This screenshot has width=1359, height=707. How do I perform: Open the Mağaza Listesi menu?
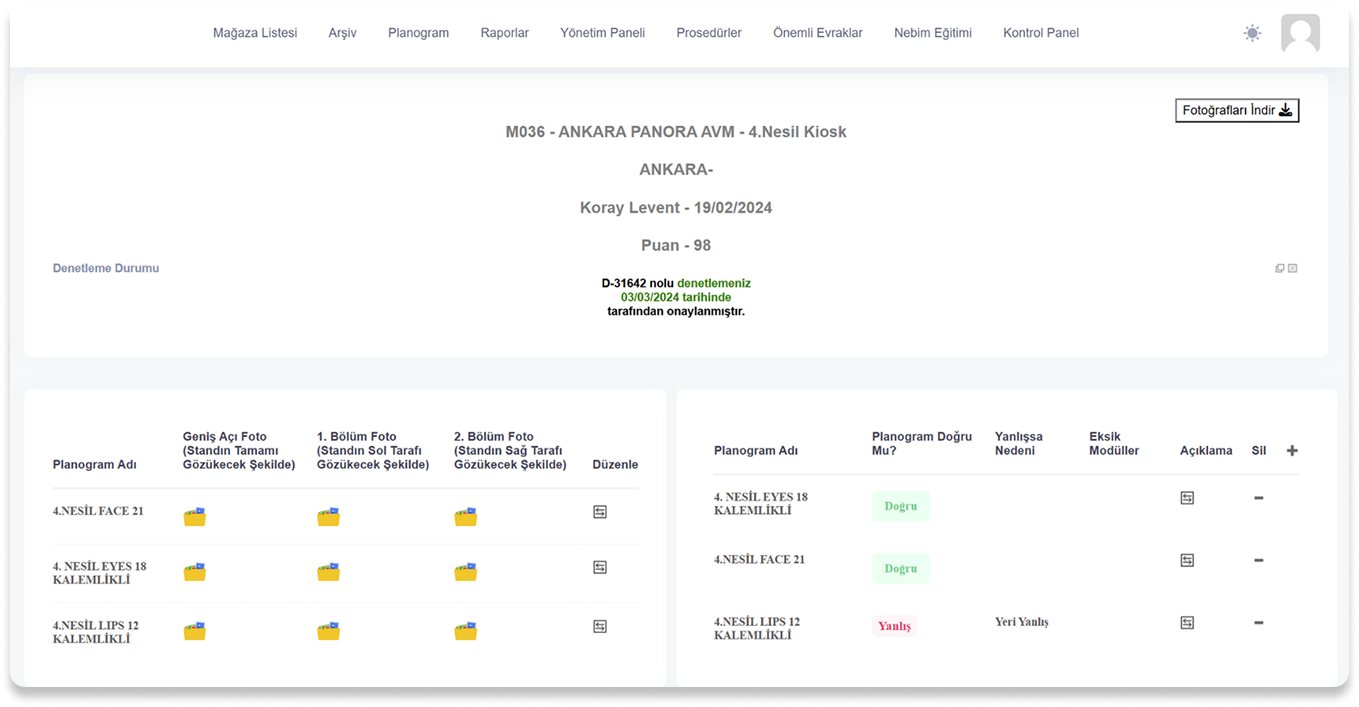pyautogui.click(x=255, y=33)
